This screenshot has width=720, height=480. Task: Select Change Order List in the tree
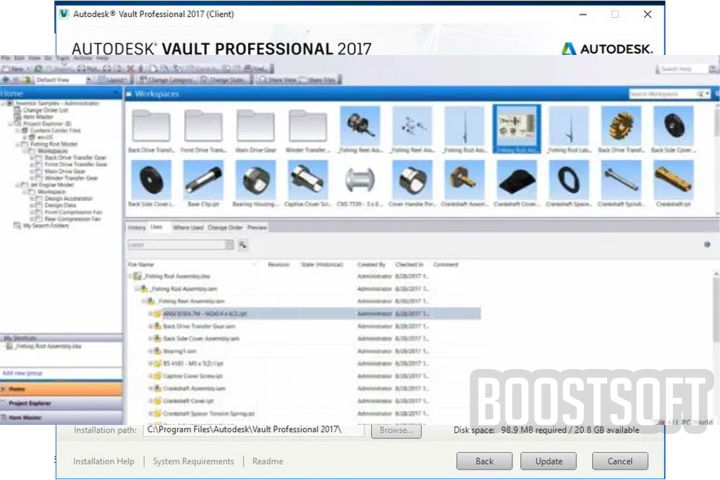45,110
